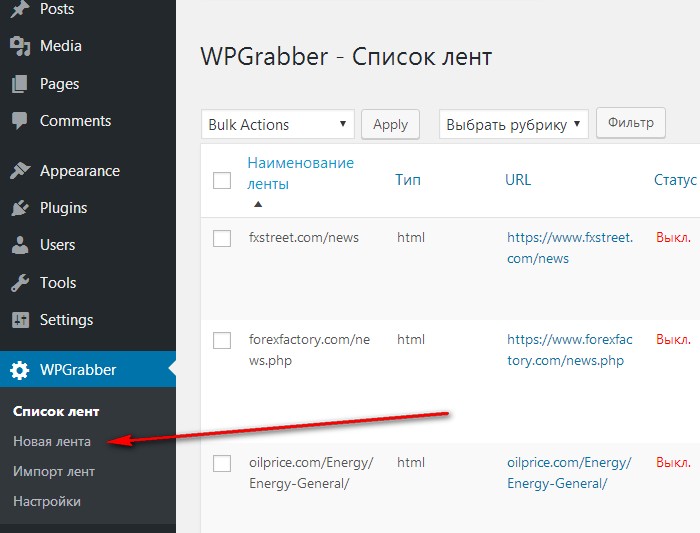Check the oilprice.com/Energy row checkbox
700x533 pixels.
pos(222,463)
